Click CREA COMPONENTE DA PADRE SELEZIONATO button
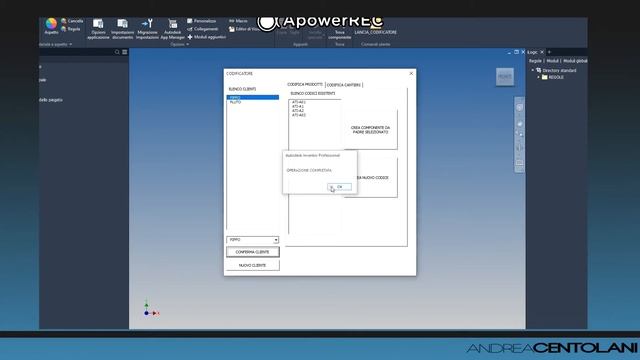 click(x=370, y=130)
